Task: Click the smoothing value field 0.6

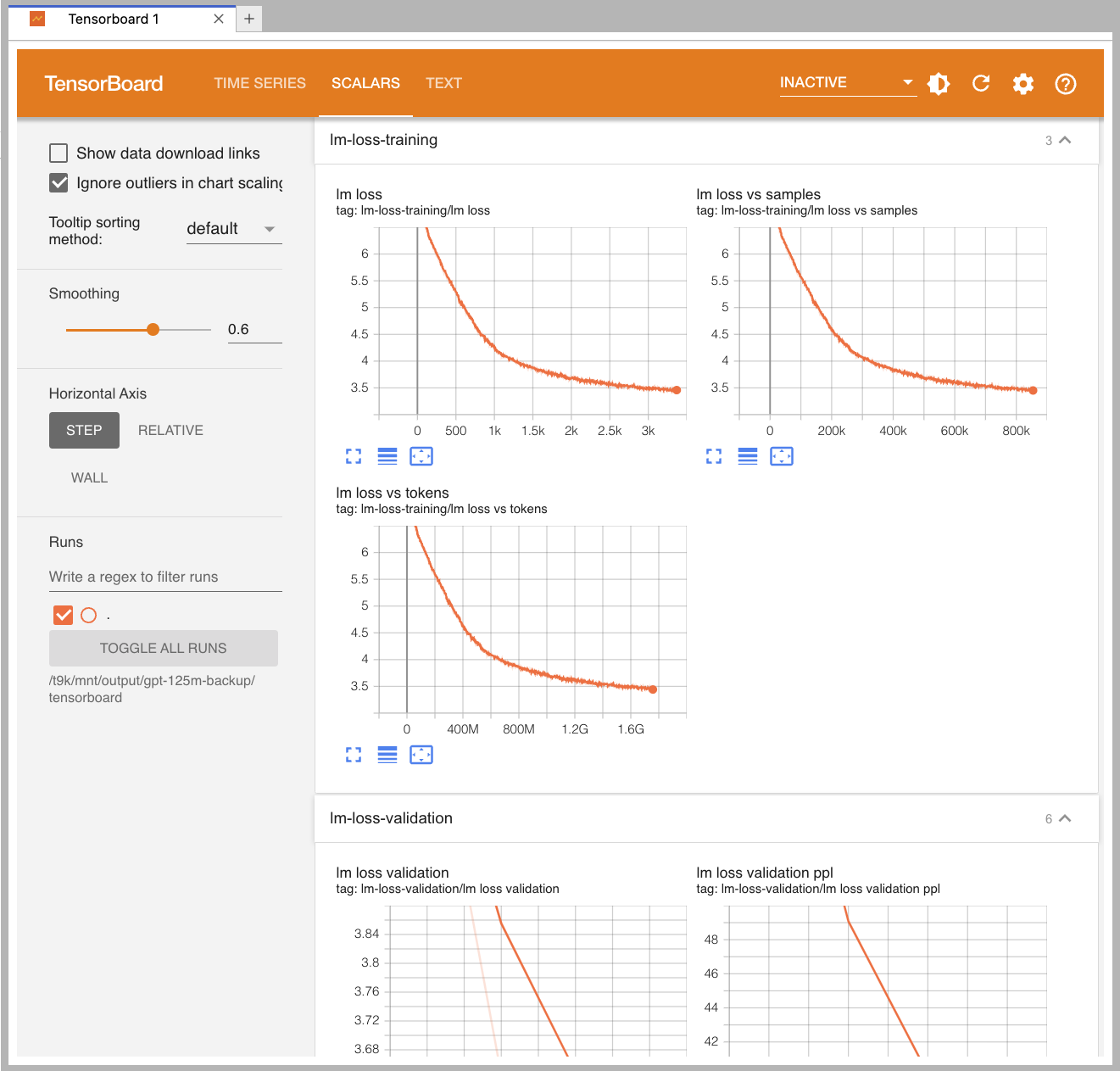Action: pos(254,329)
